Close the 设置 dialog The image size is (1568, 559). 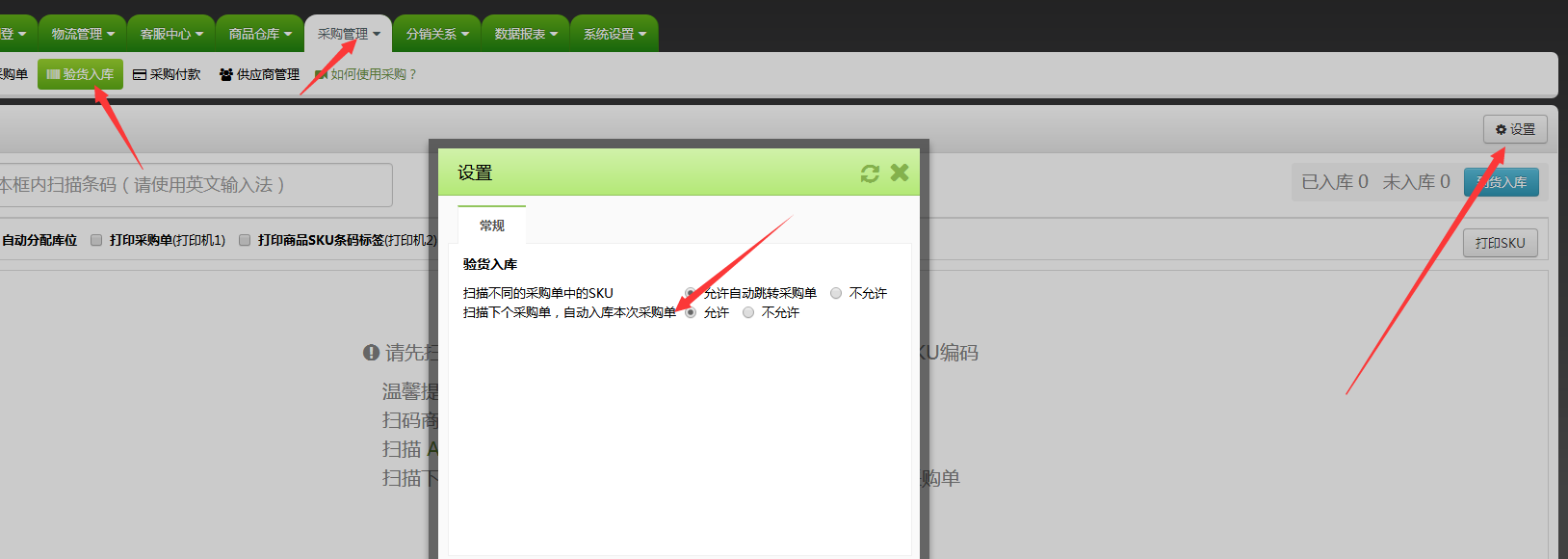click(900, 173)
